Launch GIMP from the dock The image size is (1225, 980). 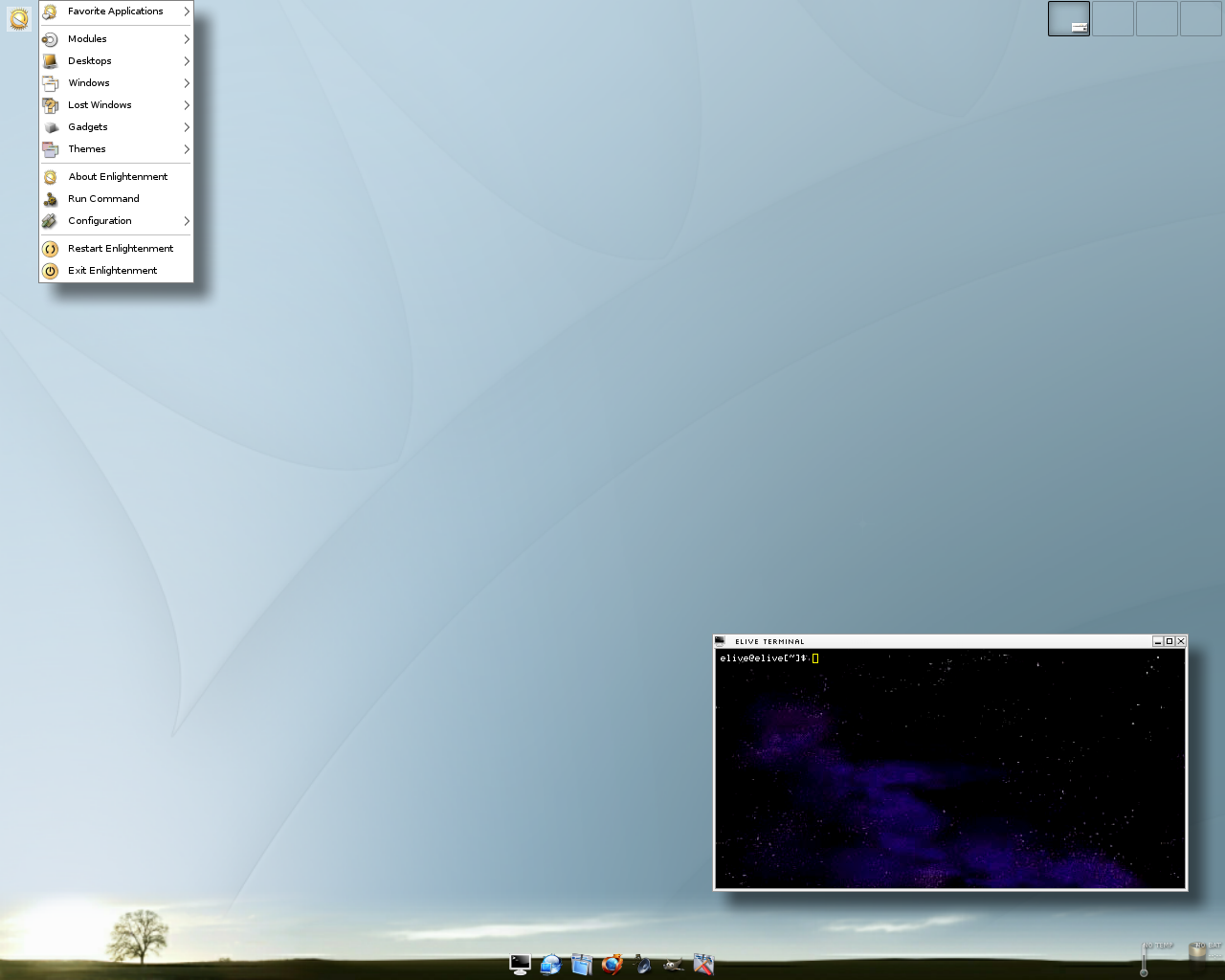point(673,964)
